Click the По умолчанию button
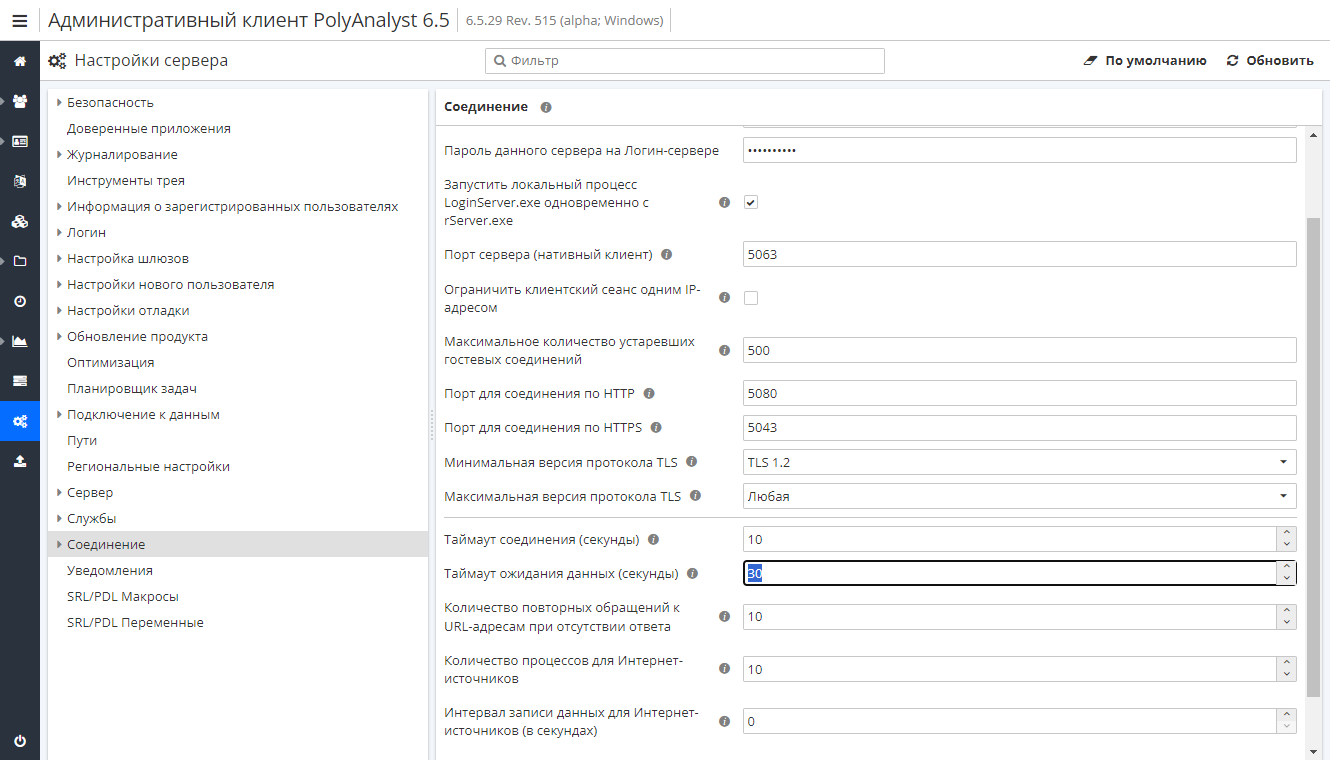This screenshot has height=760, width=1330. (x=1145, y=61)
